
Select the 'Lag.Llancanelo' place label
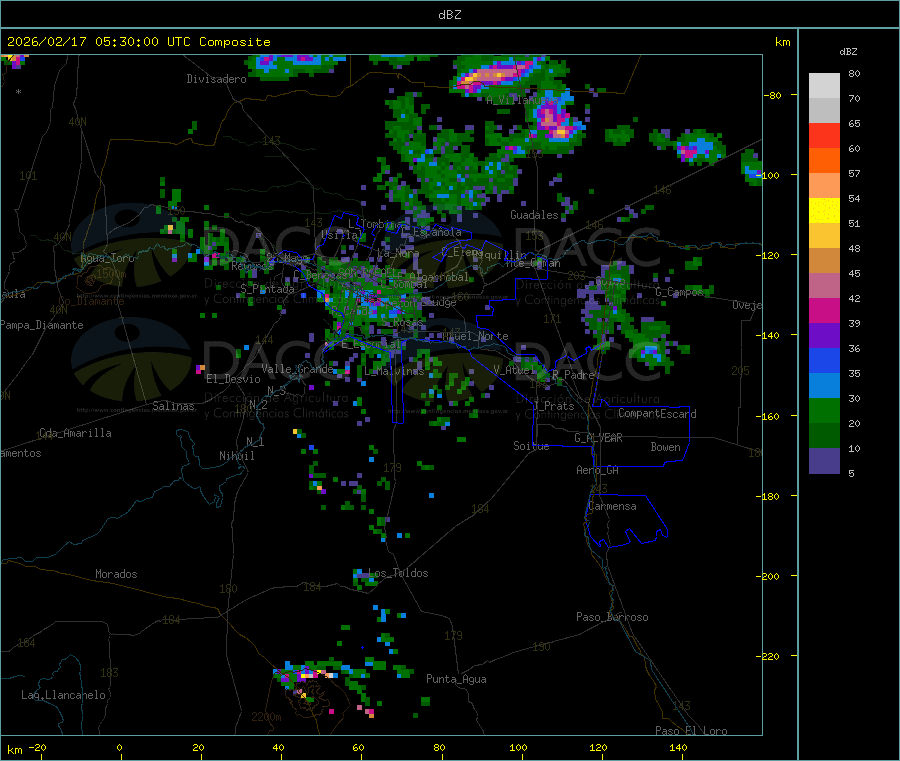pos(64,696)
